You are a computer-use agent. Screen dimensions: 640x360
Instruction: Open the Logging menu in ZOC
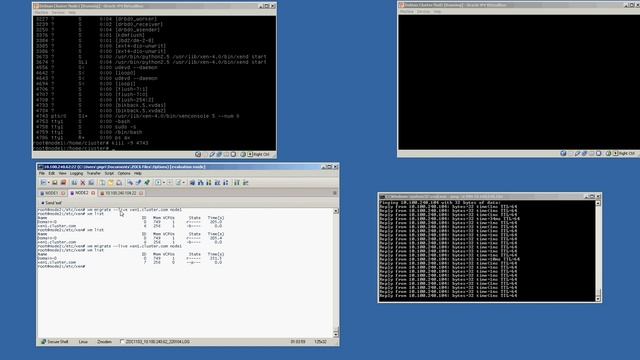[x=76, y=173]
